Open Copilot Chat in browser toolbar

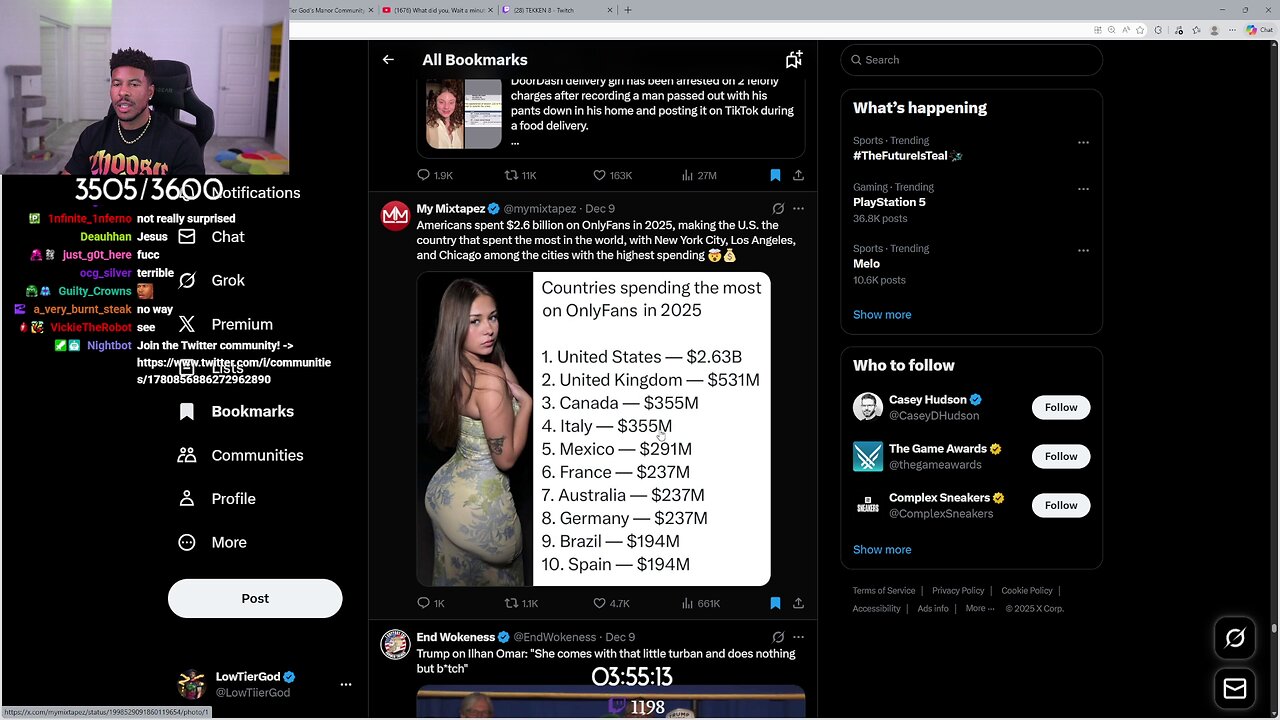click(x=1260, y=30)
